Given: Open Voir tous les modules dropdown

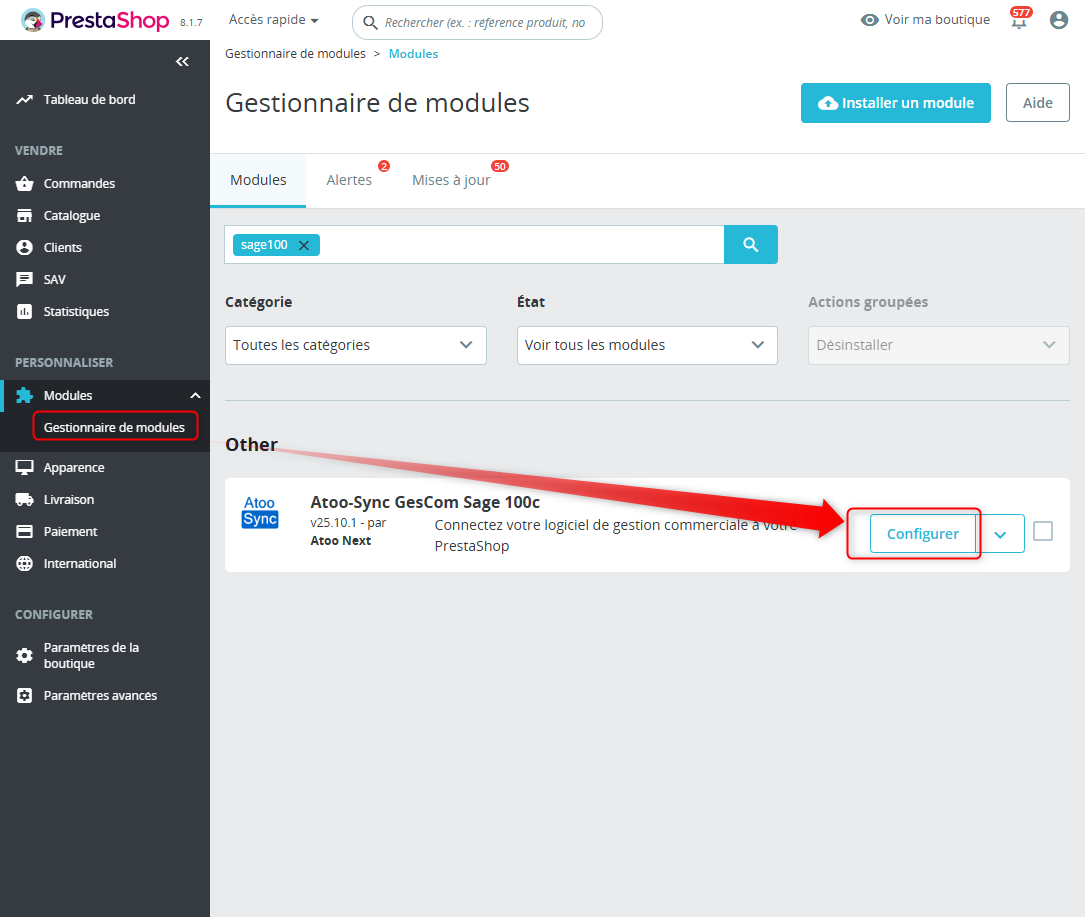Looking at the screenshot, I should 647,345.
